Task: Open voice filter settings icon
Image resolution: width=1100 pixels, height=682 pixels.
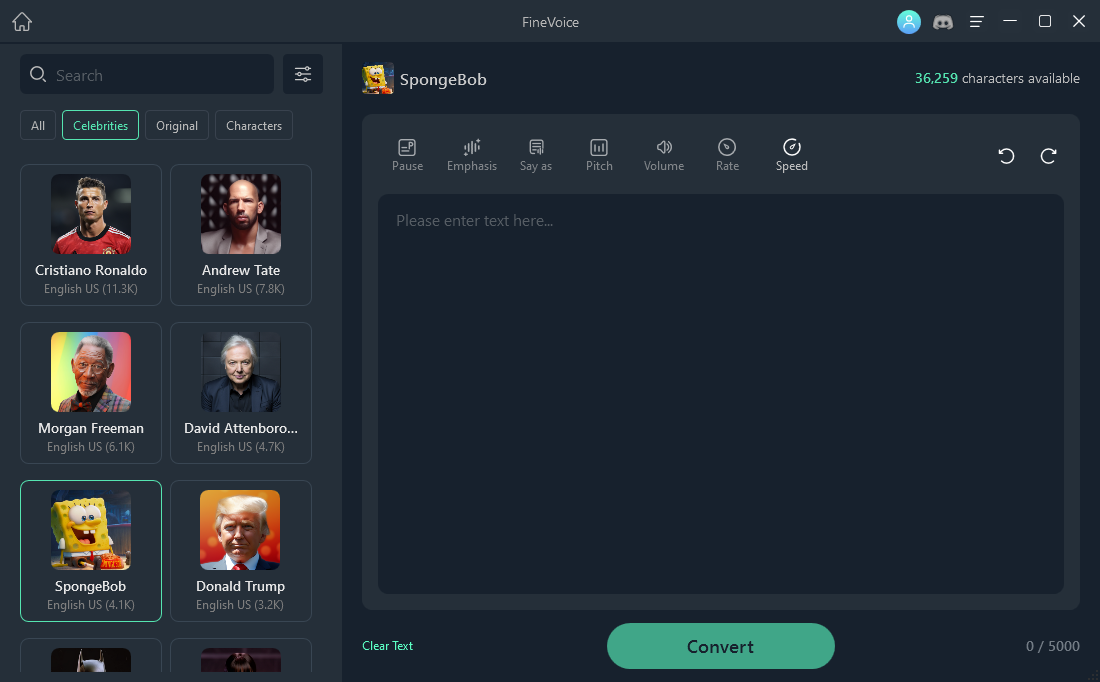Action: pyautogui.click(x=303, y=74)
